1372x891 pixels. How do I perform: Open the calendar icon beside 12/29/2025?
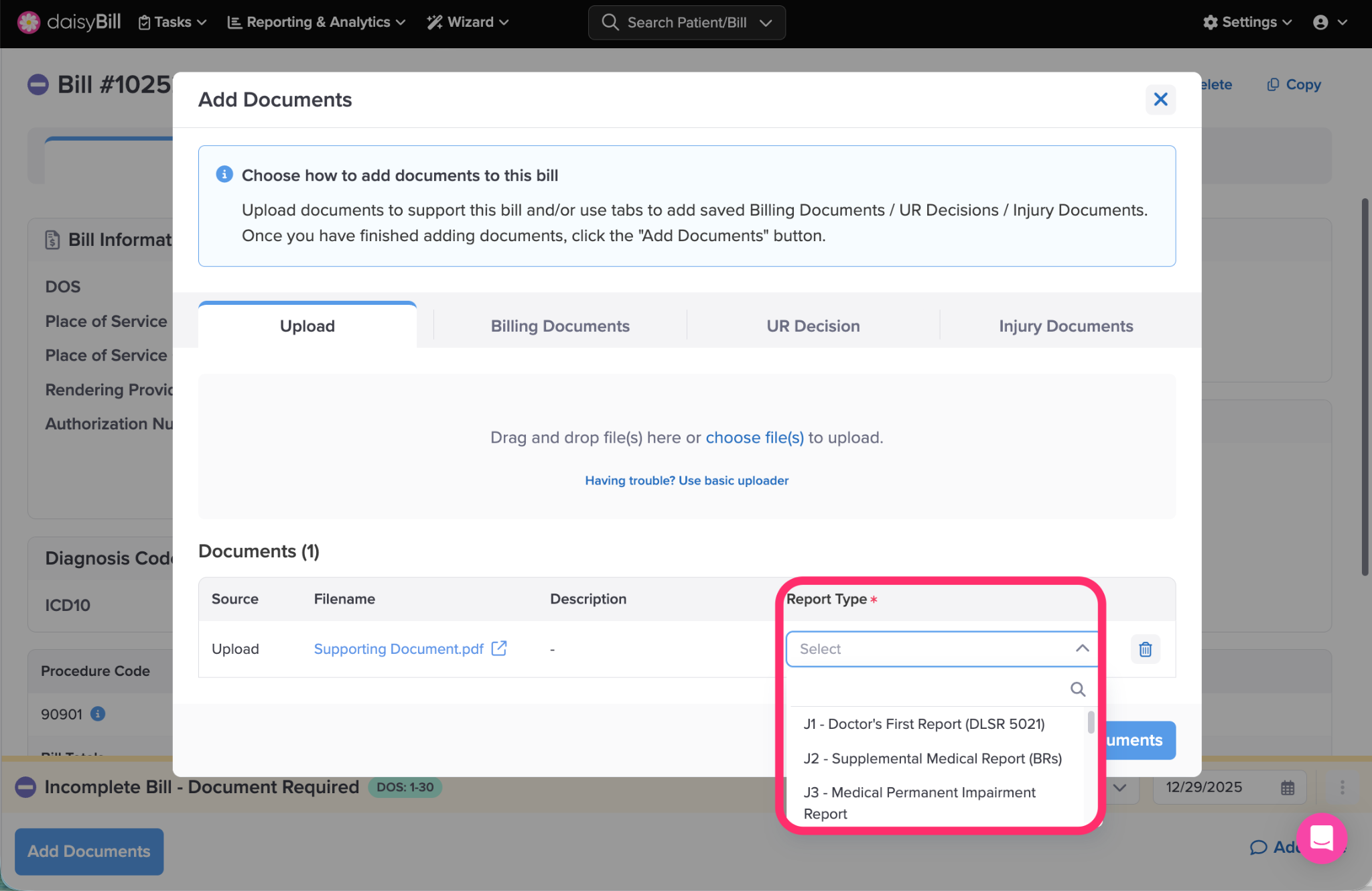[x=1287, y=788]
